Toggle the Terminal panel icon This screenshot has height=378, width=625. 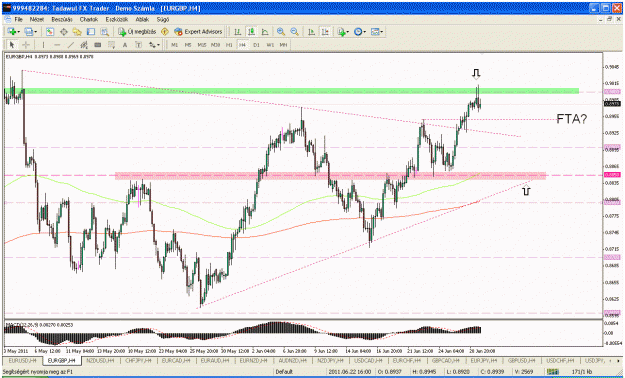point(91,32)
